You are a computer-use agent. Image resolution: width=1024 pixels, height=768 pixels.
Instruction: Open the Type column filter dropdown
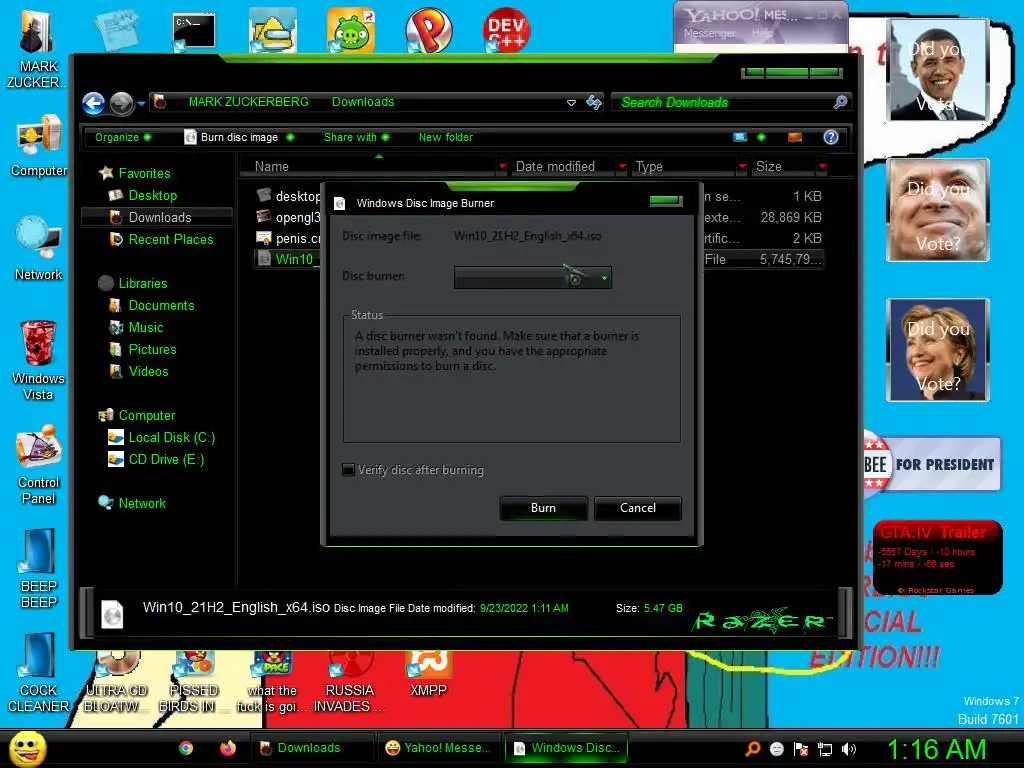742,167
